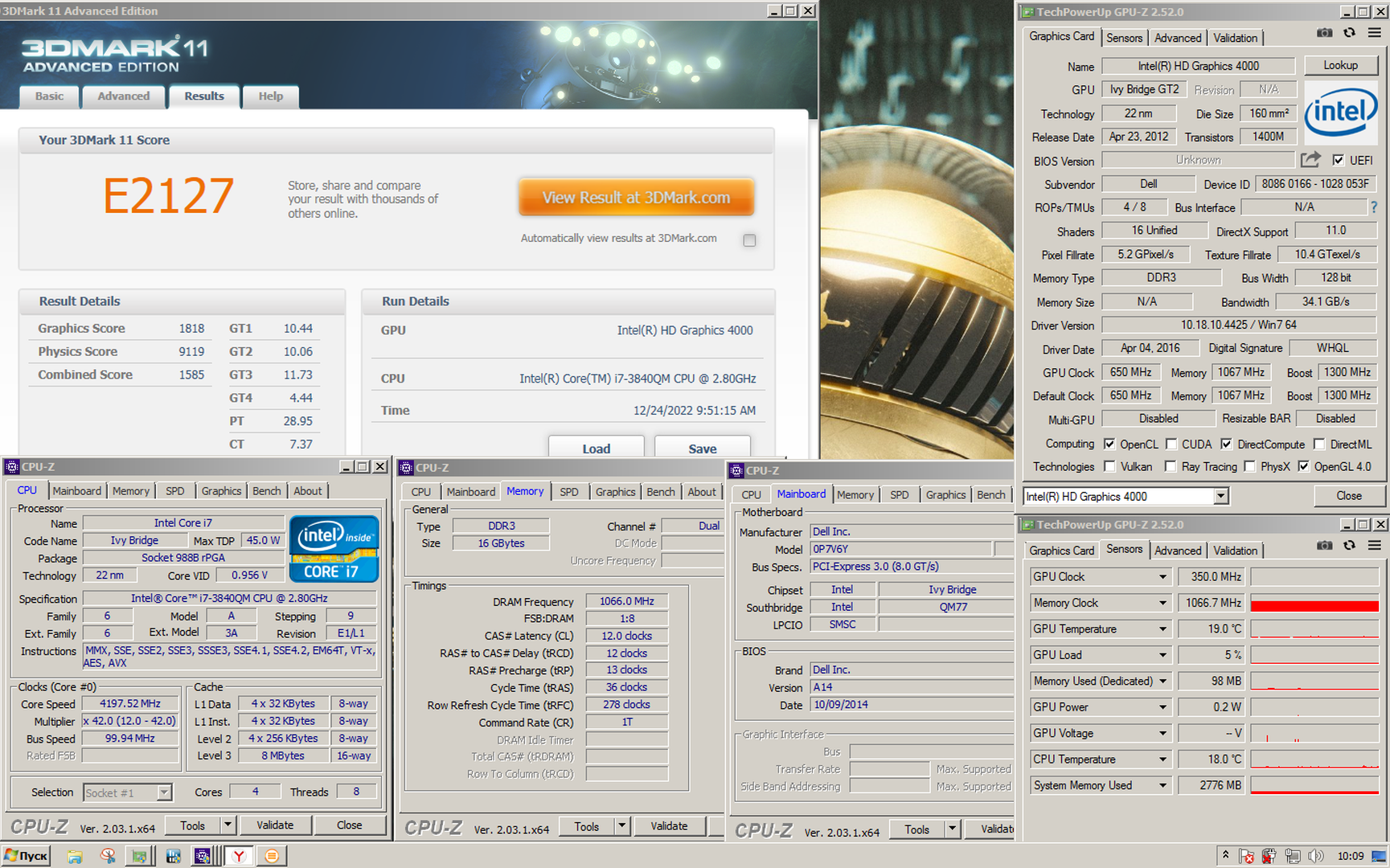Screen dimensions: 1390x868
Task: Toggle CUDA checkbox
Action: pos(1171,444)
